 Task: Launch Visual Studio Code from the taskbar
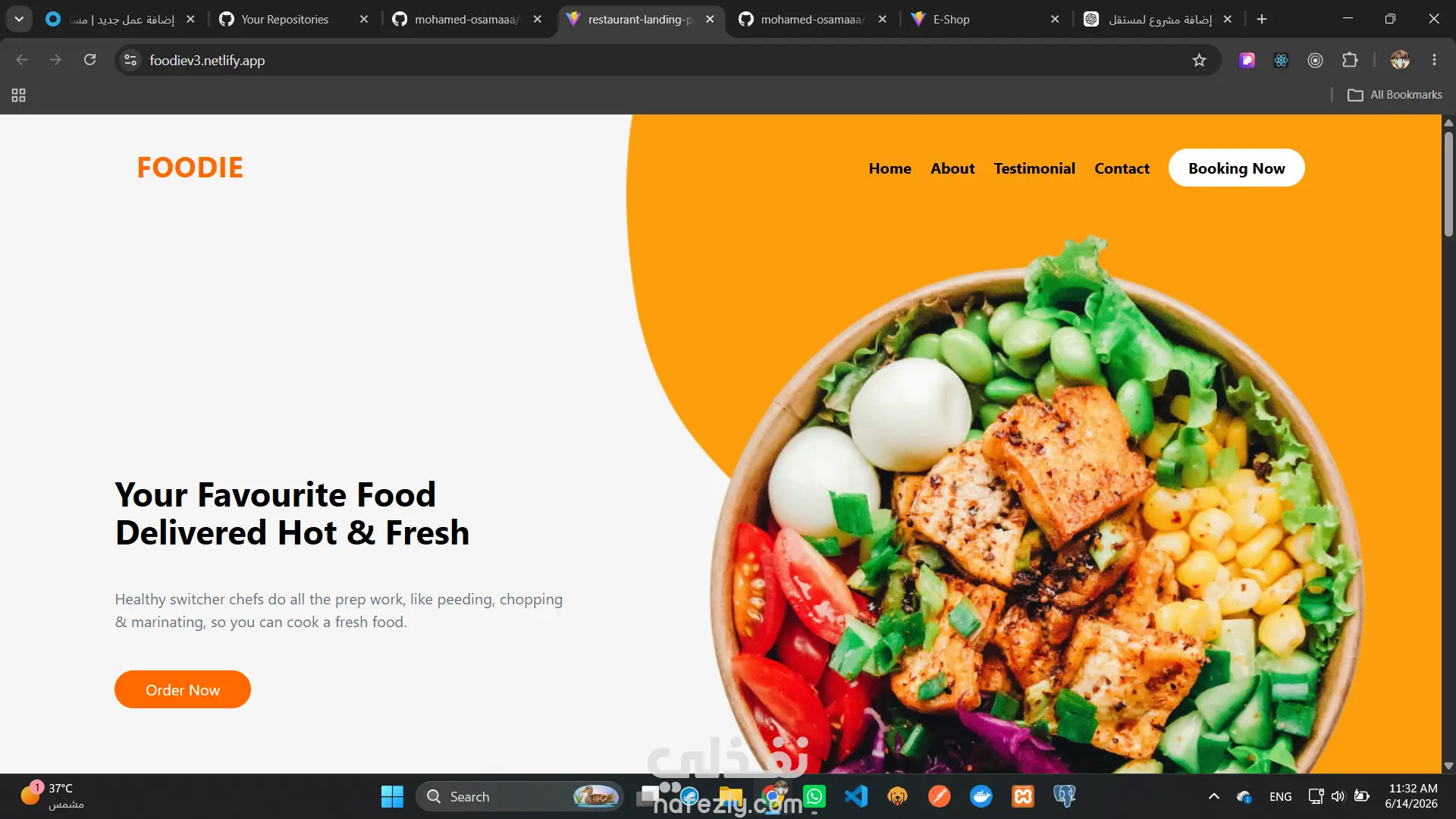[856, 796]
